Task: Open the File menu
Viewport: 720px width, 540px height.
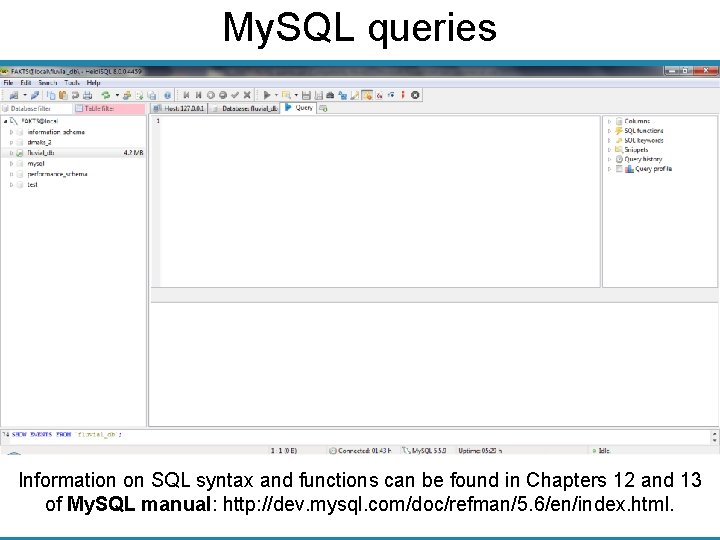Action: point(8,83)
